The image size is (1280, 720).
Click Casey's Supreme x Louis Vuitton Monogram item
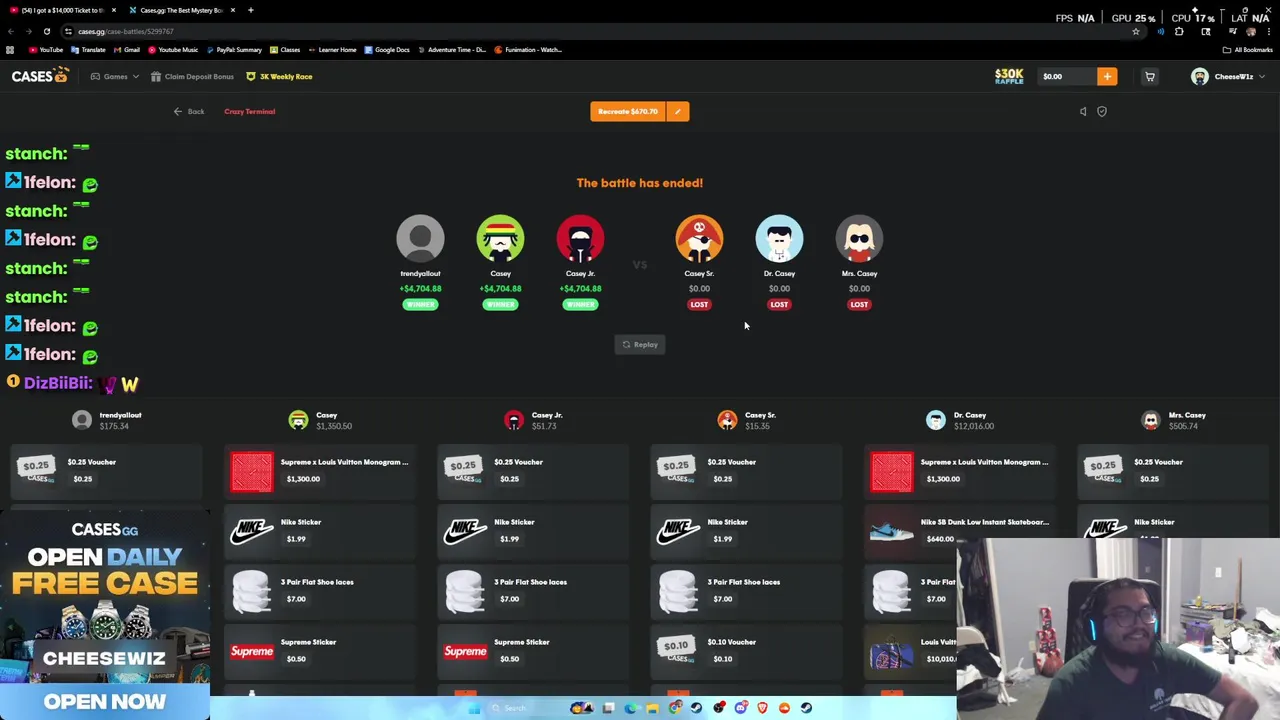[320, 471]
